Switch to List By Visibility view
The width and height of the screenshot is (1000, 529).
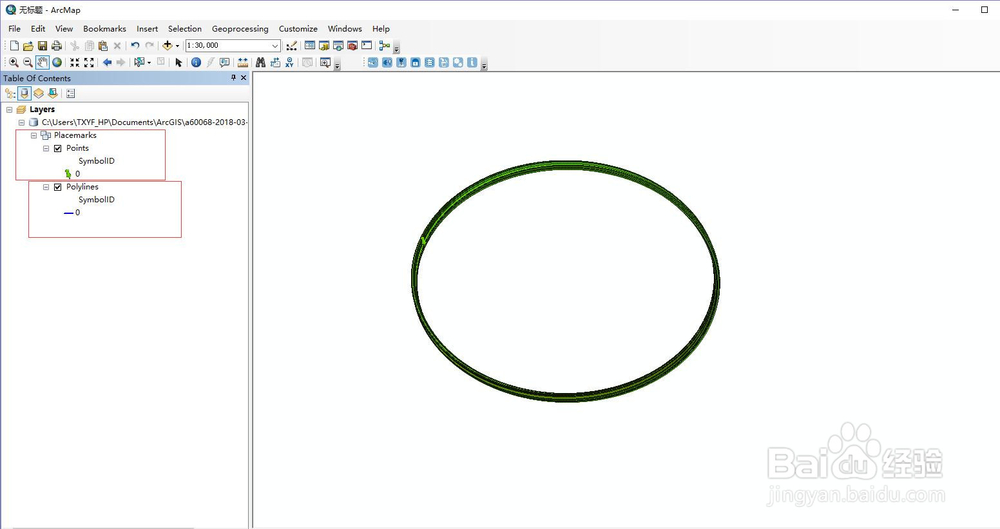38,94
